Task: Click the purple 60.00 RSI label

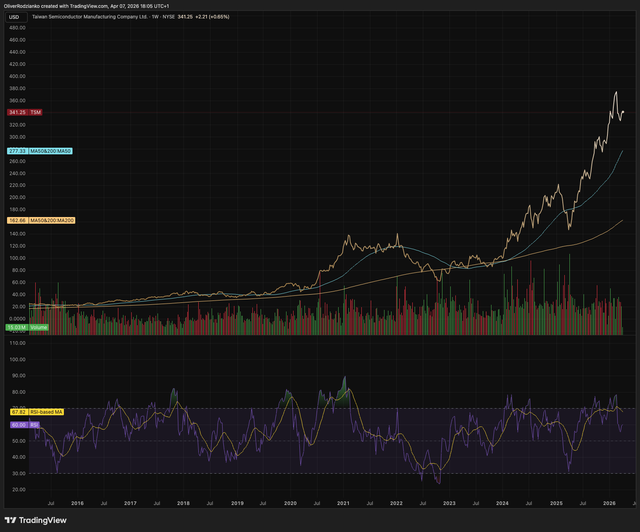Action: tap(24, 425)
